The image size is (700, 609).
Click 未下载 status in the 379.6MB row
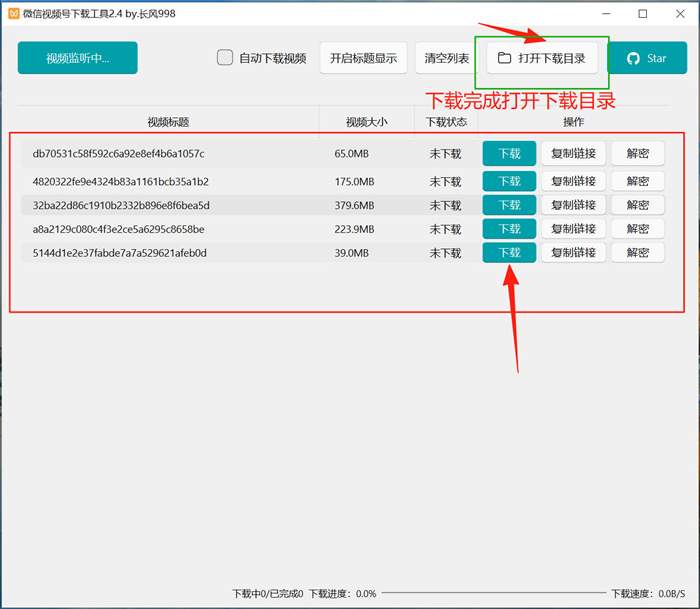click(x=445, y=205)
